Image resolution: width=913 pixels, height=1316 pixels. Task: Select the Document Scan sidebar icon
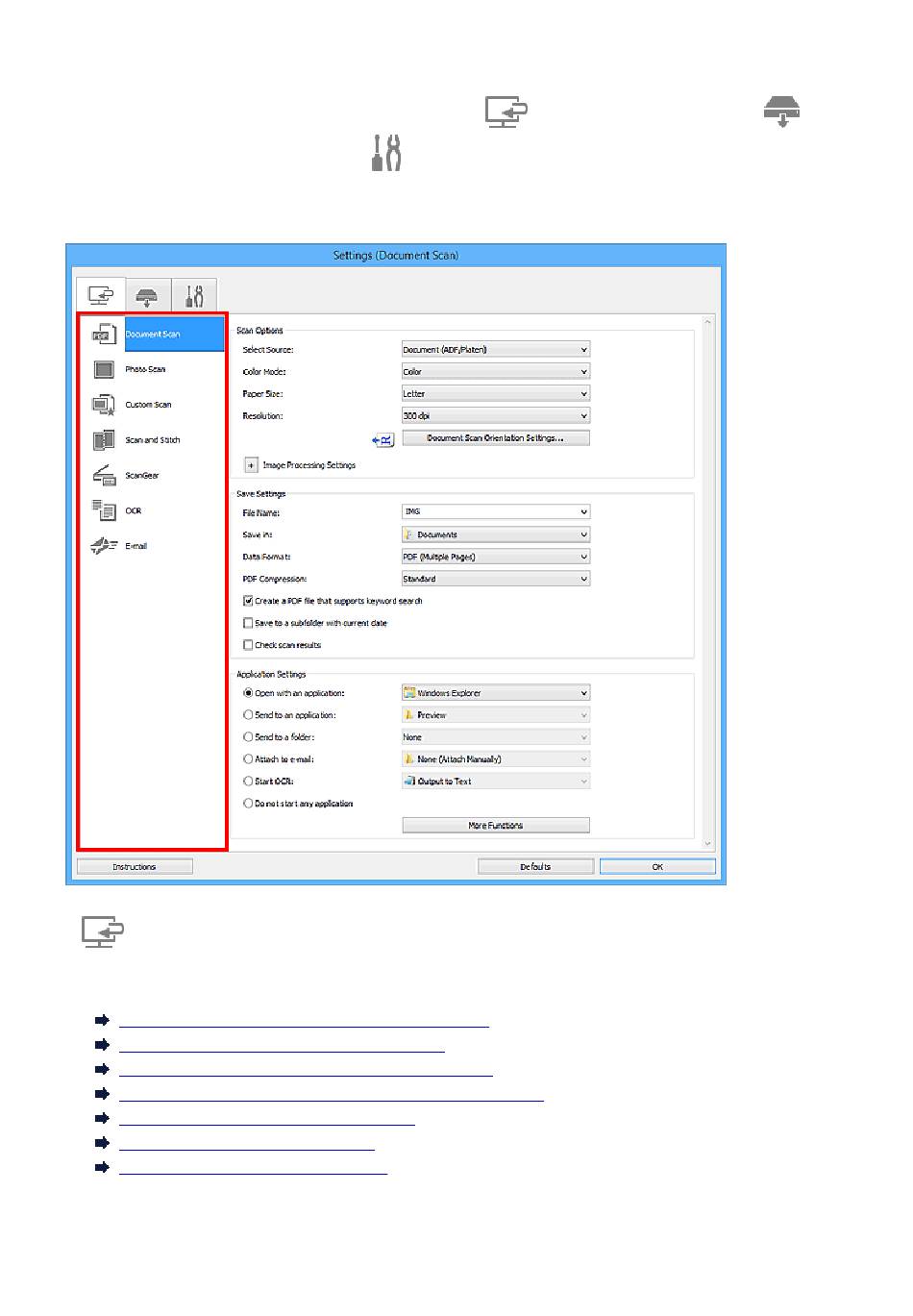[104, 335]
